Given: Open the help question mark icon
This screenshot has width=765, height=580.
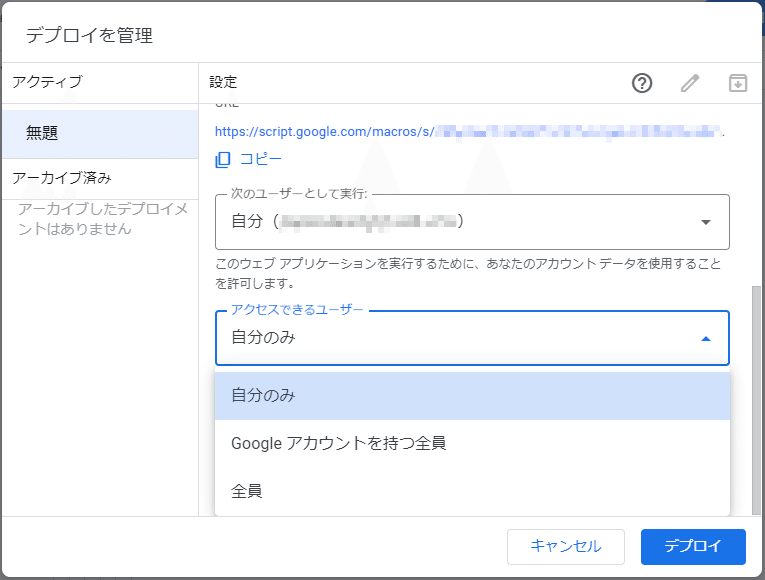Looking at the screenshot, I should 642,83.
